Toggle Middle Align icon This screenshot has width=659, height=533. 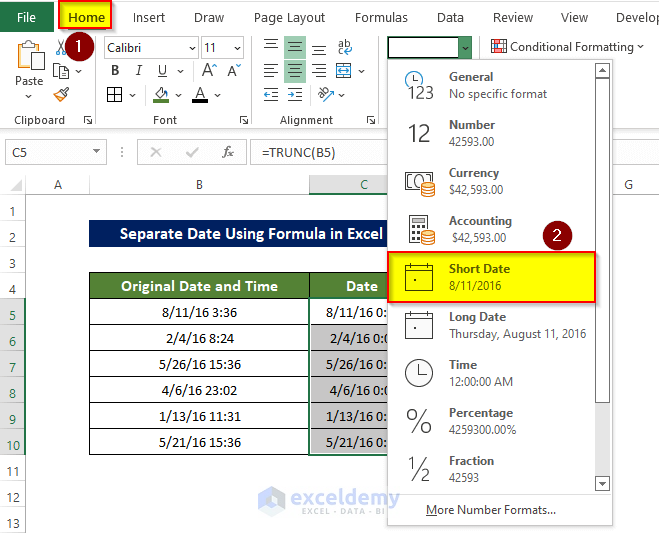(x=295, y=47)
